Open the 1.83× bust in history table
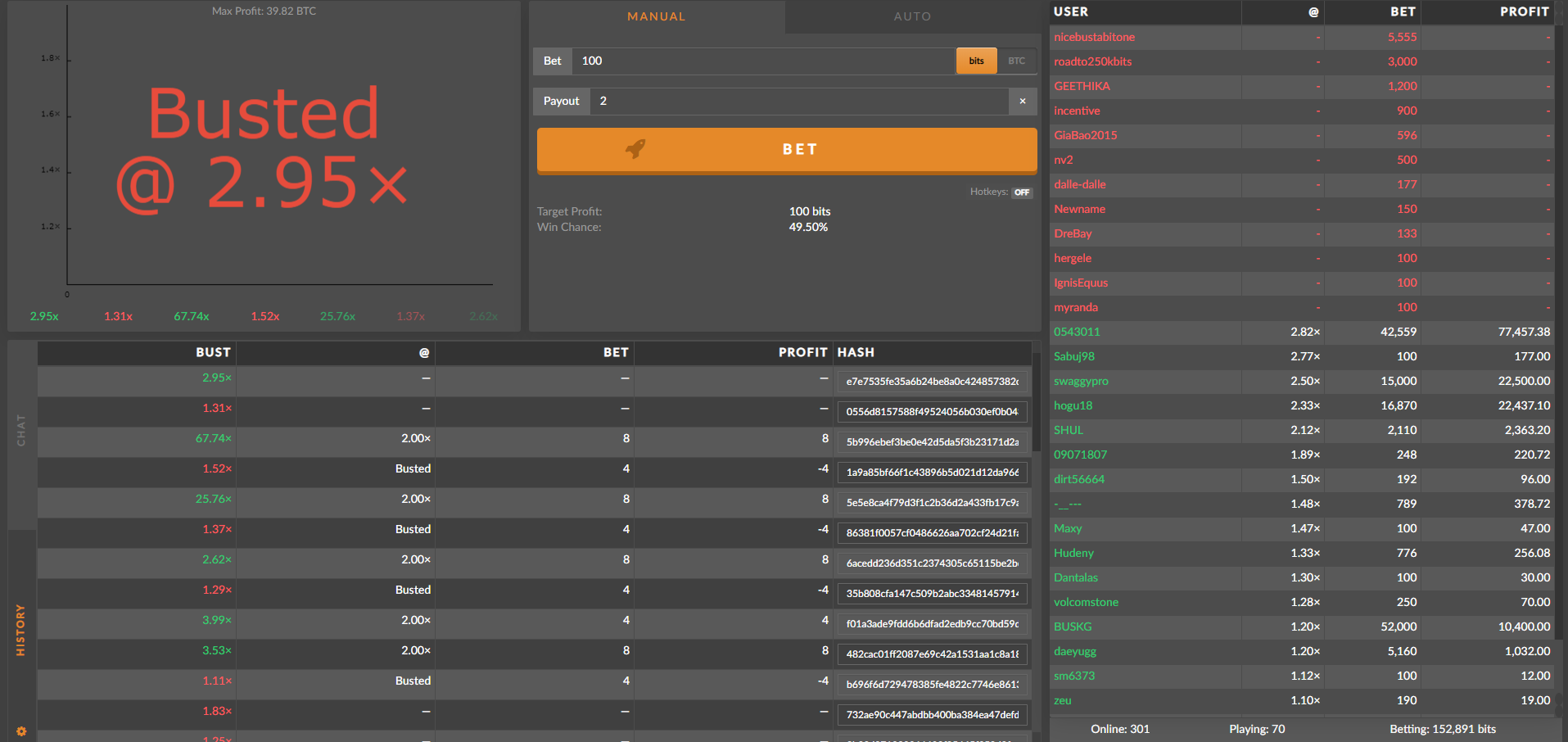Screen dimensions: 1568x742 point(217,711)
